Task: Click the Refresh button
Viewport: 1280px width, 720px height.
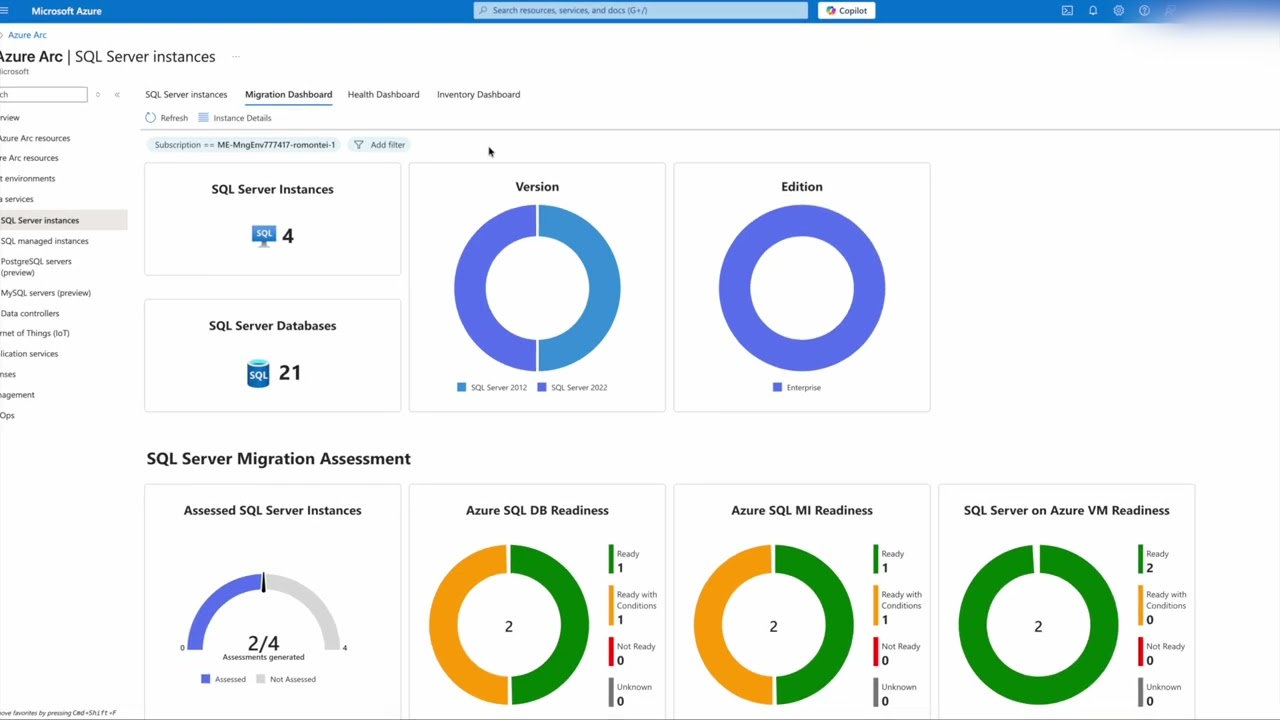Action: (x=166, y=118)
